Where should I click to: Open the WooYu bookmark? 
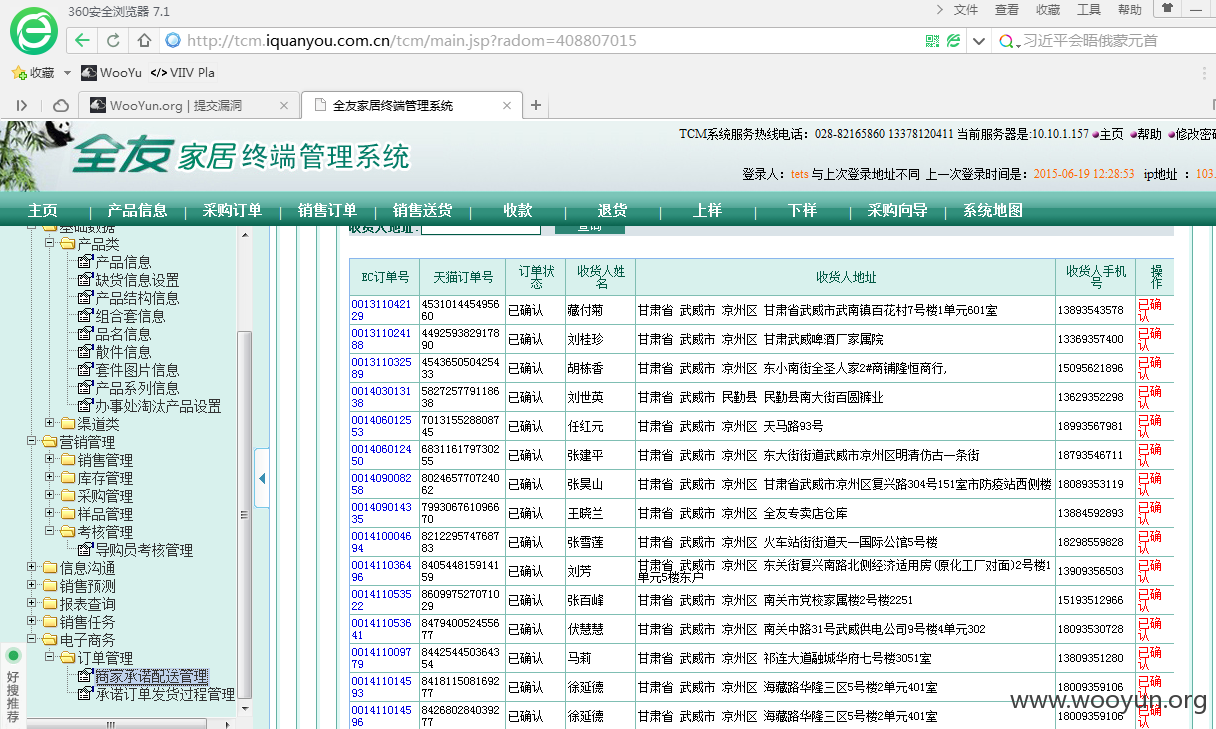pyautogui.click(x=112, y=73)
